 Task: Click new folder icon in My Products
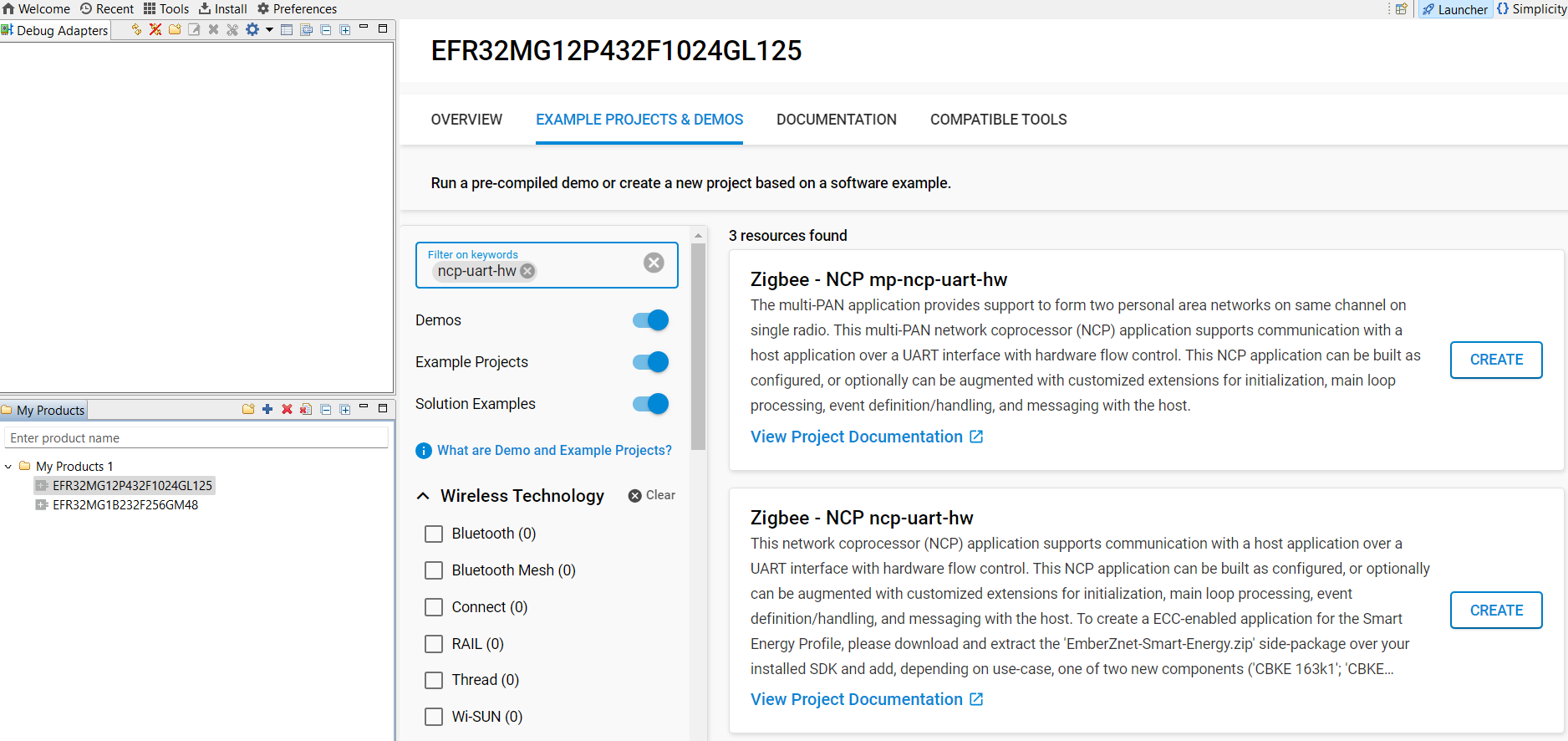coord(248,409)
